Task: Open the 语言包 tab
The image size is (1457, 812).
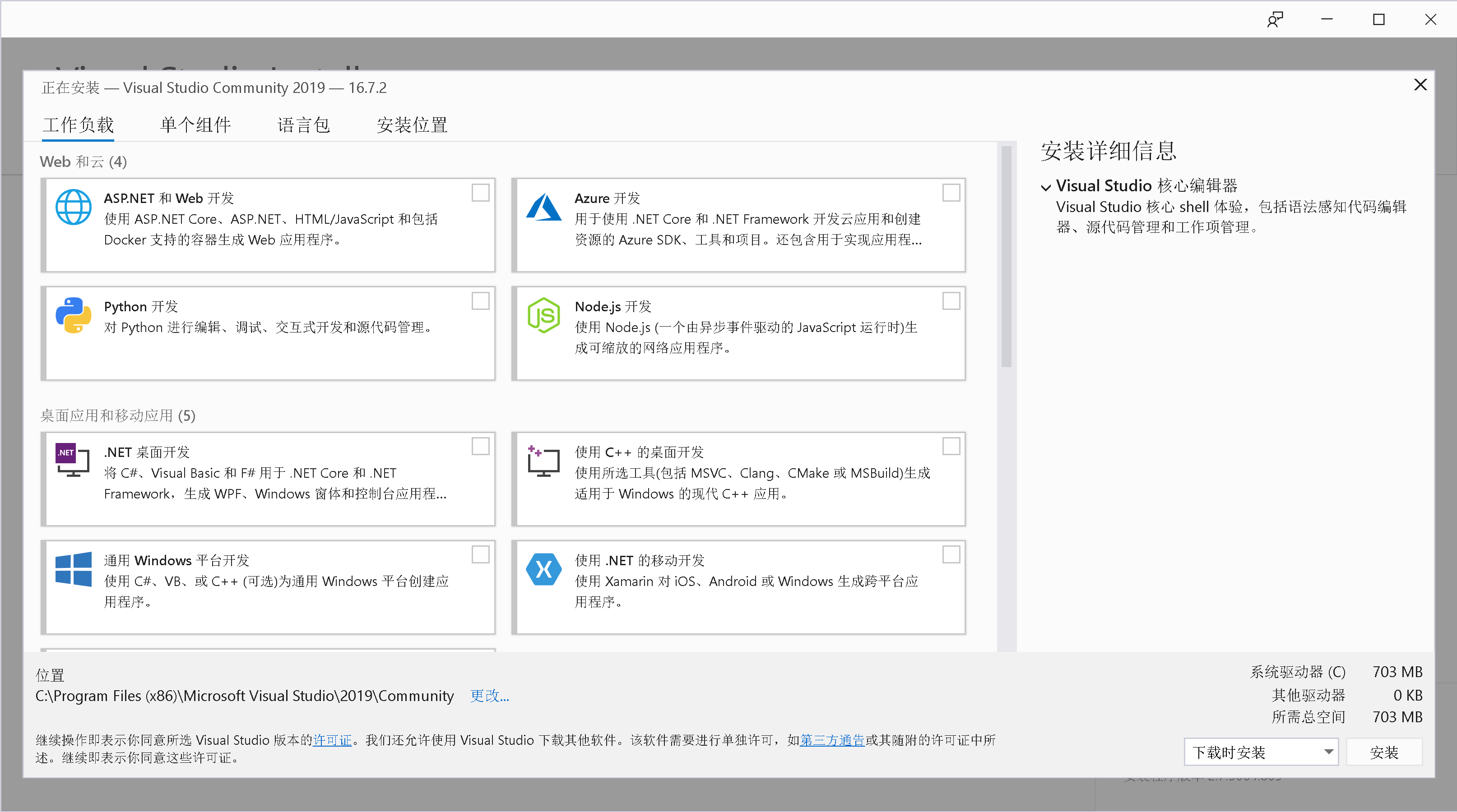Action: click(x=304, y=125)
